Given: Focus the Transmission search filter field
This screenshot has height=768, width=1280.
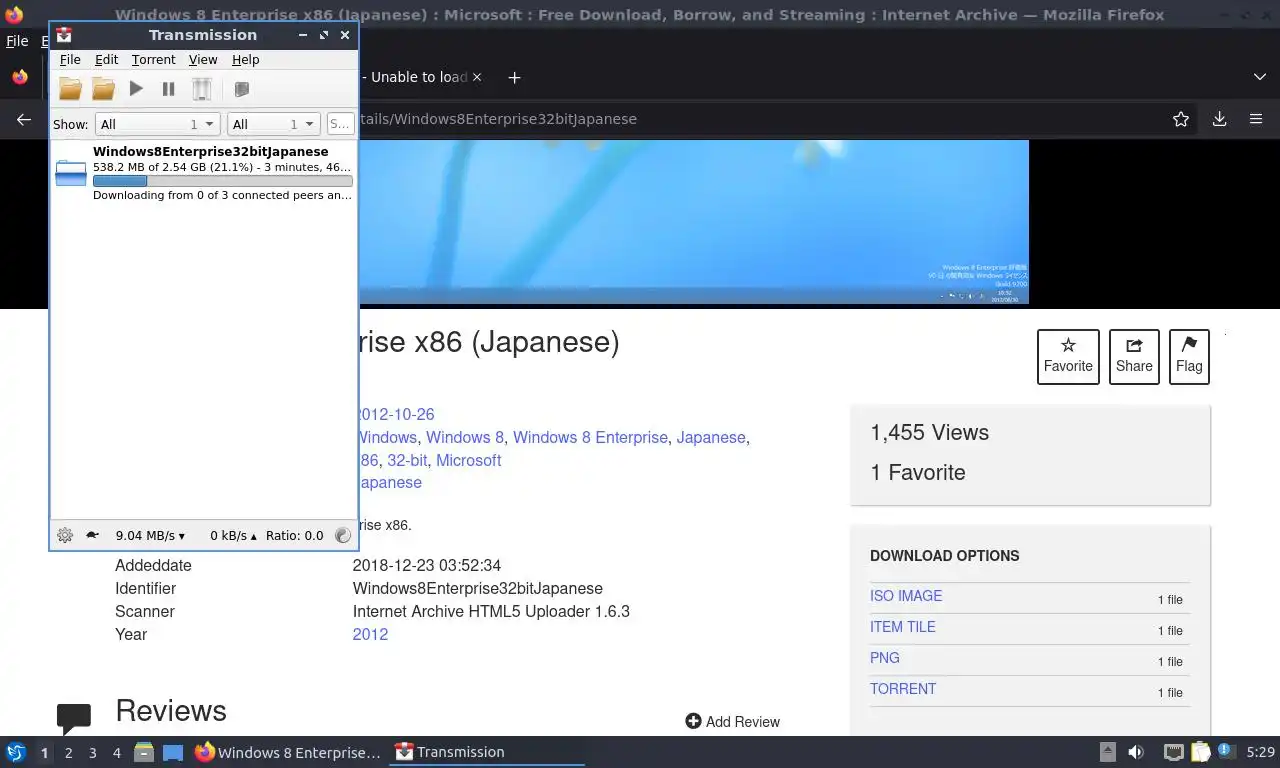Looking at the screenshot, I should [x=340, y=124].
